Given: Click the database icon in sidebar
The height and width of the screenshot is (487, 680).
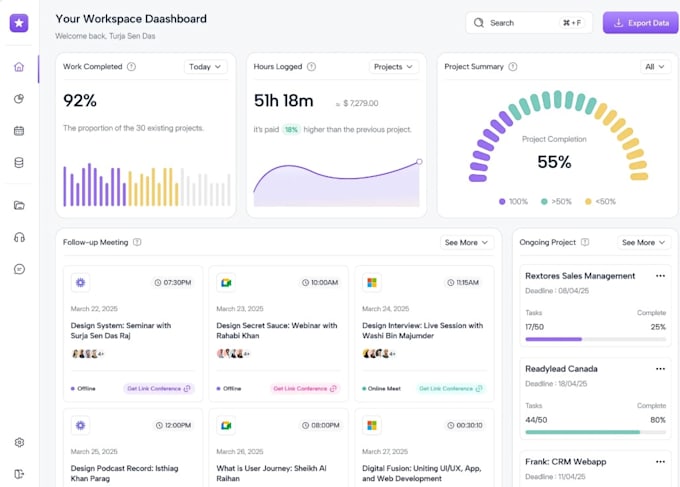Looking at the screenshot, I should point(19,162).
